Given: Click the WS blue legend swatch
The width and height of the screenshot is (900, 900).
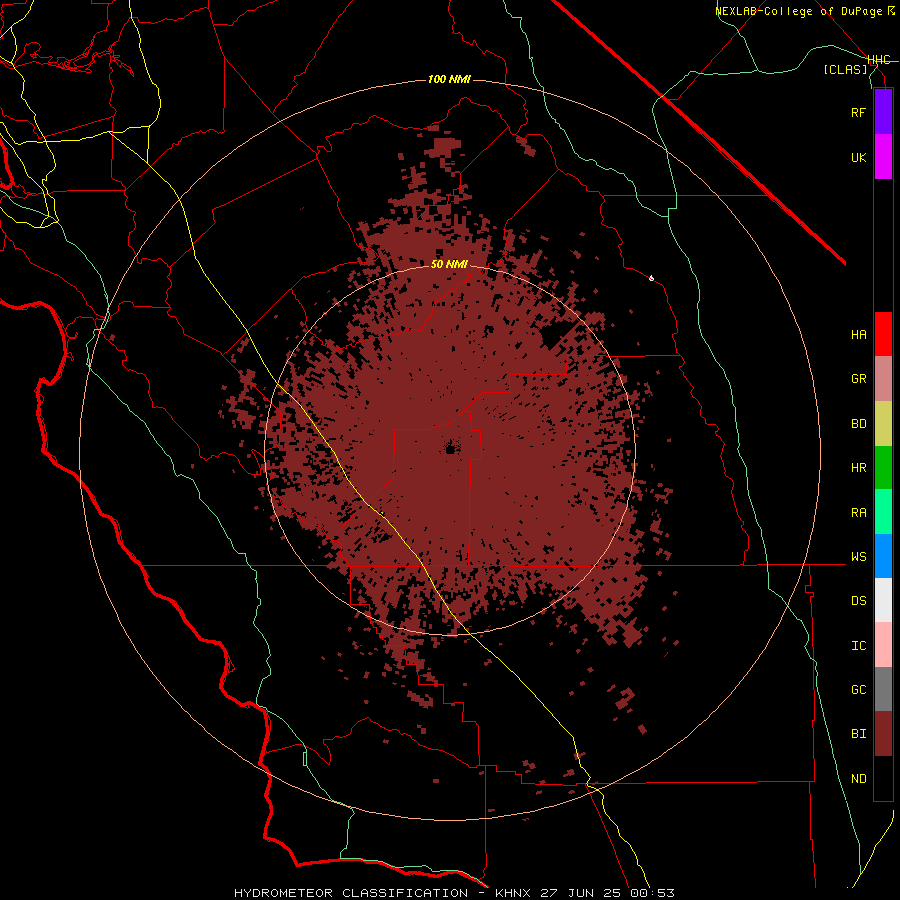Looking at the screenshot, I should [x=883, y=556].
